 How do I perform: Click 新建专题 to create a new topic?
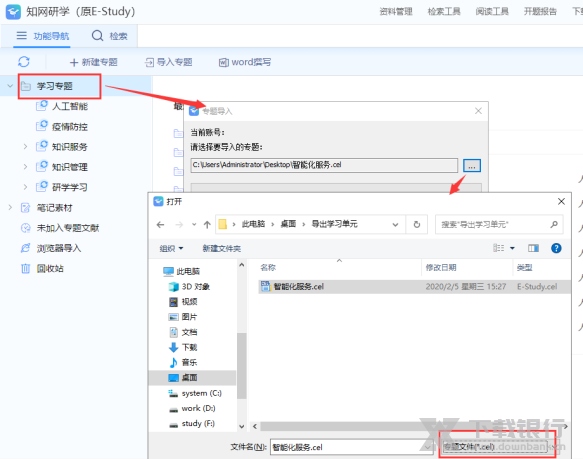(94, 62)
